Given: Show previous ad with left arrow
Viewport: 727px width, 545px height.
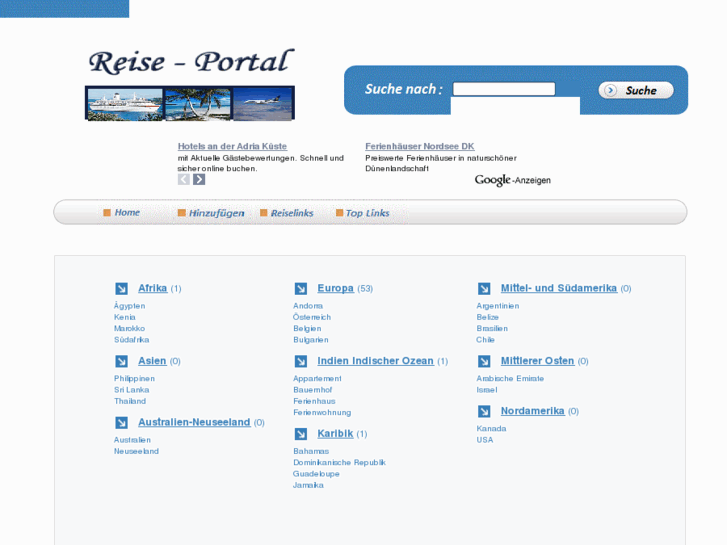Looking at the screenshot, I should coord(184,180).
